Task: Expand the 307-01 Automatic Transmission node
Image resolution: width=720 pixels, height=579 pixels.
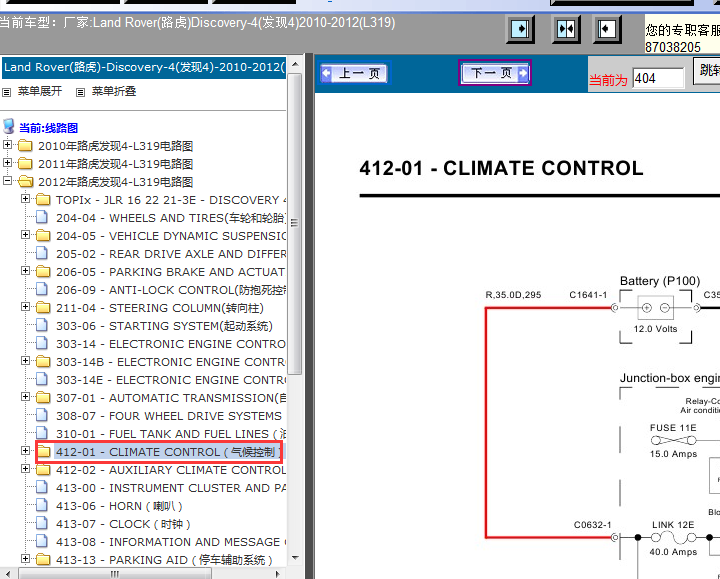Action: (26, 397)
